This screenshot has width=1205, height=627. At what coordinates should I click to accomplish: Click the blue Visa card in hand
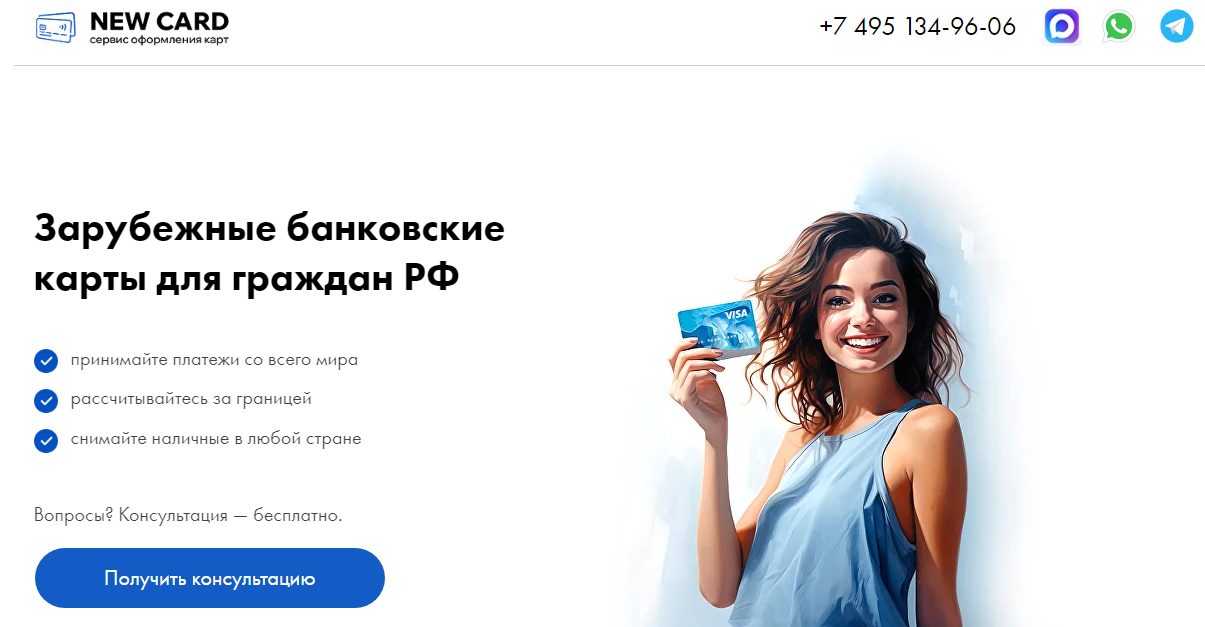[x=718, y=330]
